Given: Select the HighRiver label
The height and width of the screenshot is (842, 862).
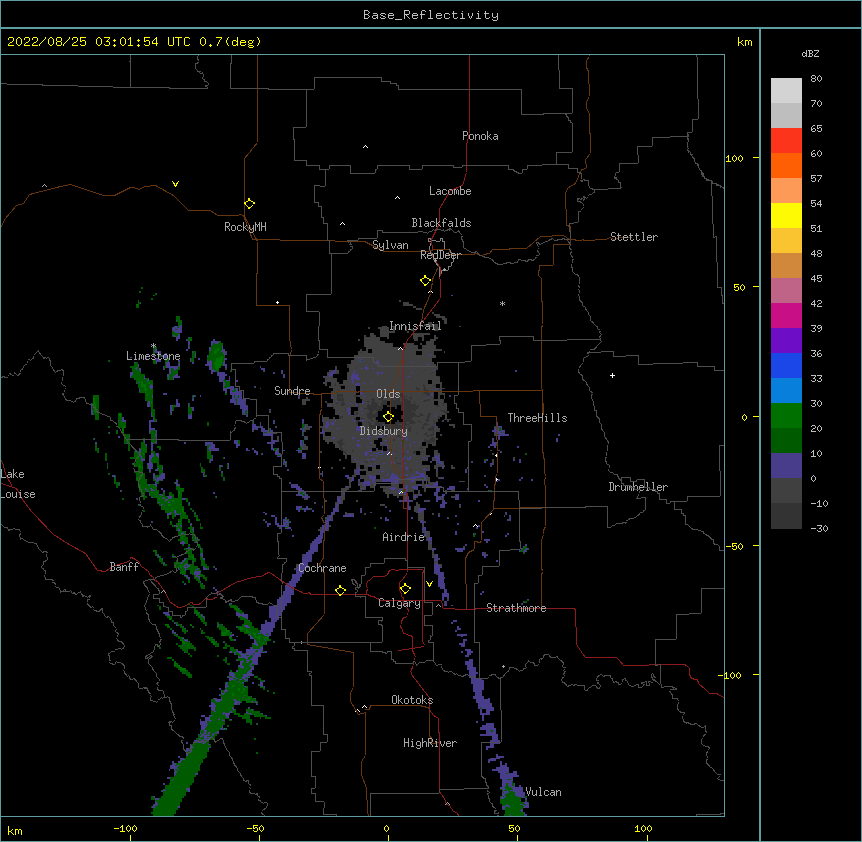Looking at the screenshot, I should tap(430, 743).
